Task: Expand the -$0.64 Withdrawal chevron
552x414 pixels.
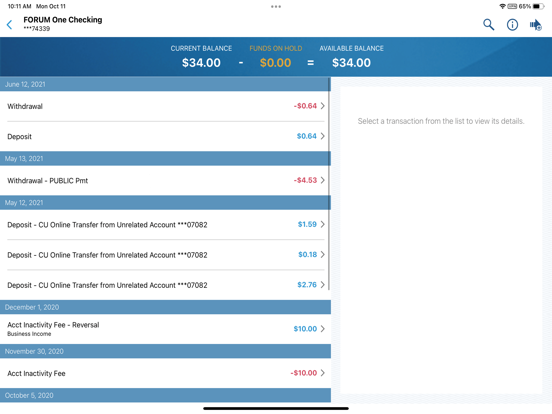Action: click(322, 106)
